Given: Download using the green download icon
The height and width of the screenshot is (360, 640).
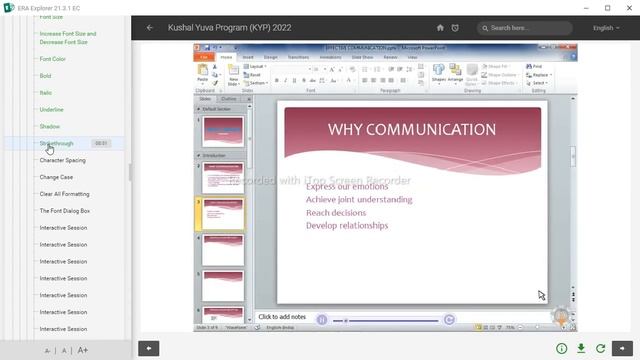Looking at the screenshot, I should (x=581, y=348).
